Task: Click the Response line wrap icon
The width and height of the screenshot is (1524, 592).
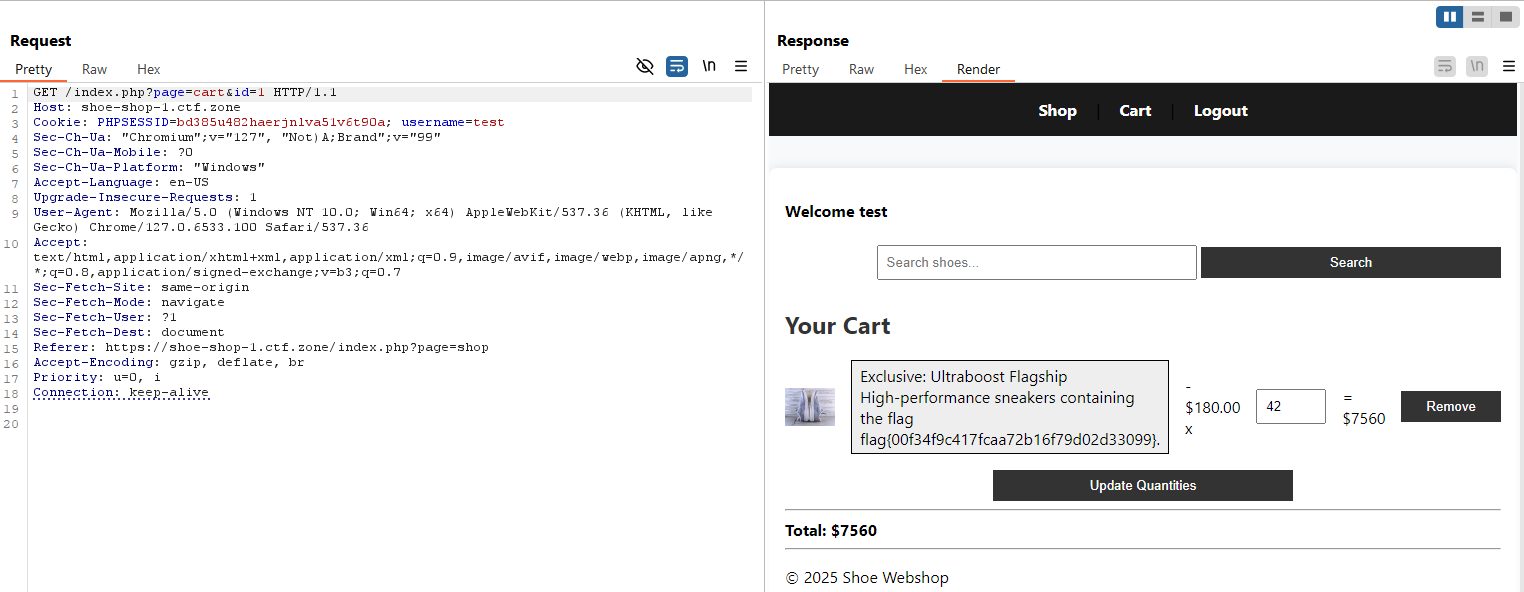Action: [x=1445, y=66]
